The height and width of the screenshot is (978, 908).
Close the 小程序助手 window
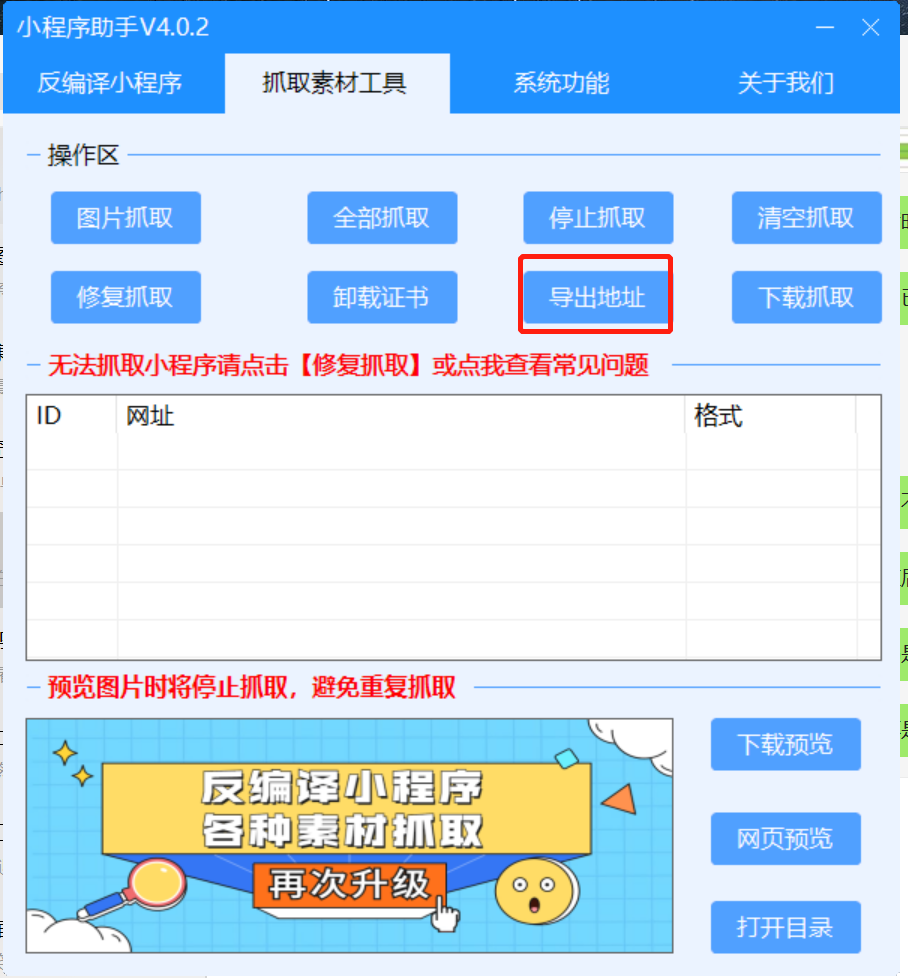click(871, 27)
